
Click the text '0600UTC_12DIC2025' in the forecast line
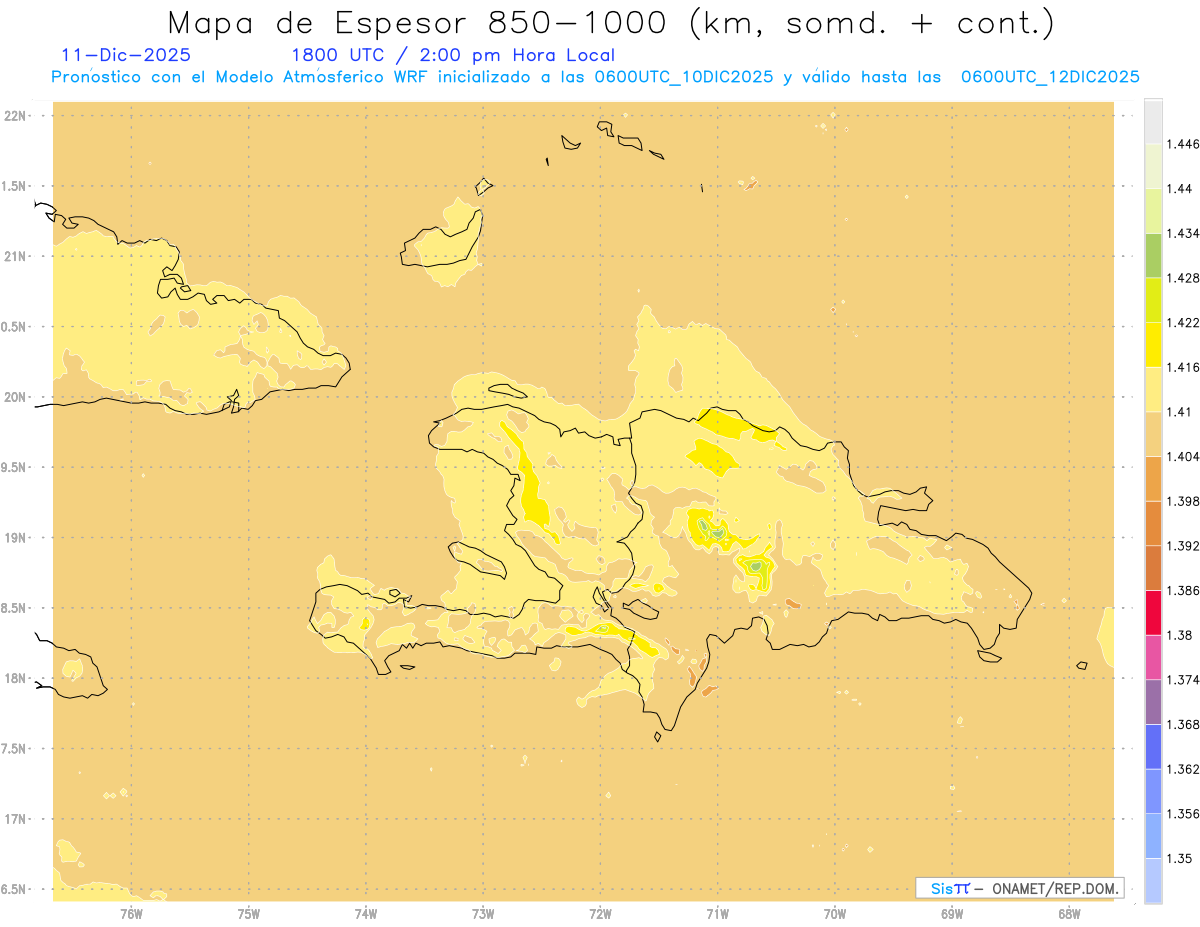1050,77
